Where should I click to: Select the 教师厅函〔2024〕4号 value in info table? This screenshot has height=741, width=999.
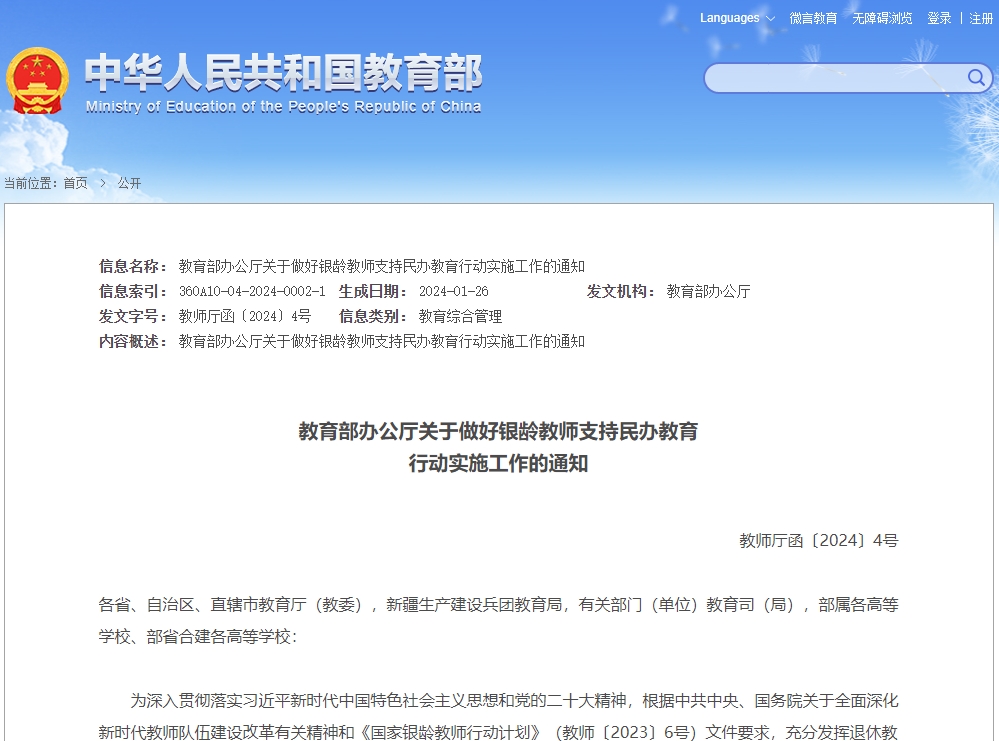point(245,316)
